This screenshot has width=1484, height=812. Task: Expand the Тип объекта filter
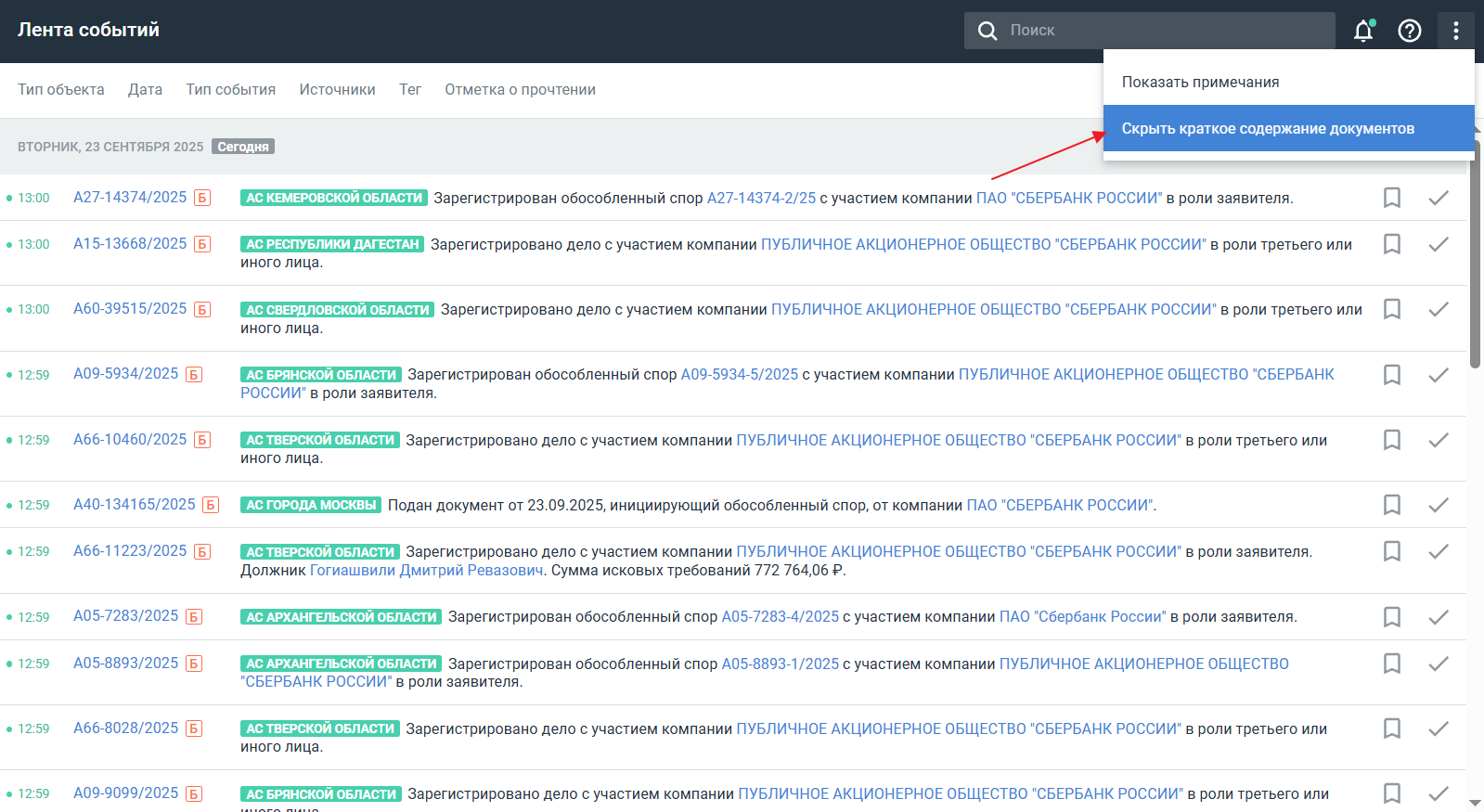coord(61,90)
